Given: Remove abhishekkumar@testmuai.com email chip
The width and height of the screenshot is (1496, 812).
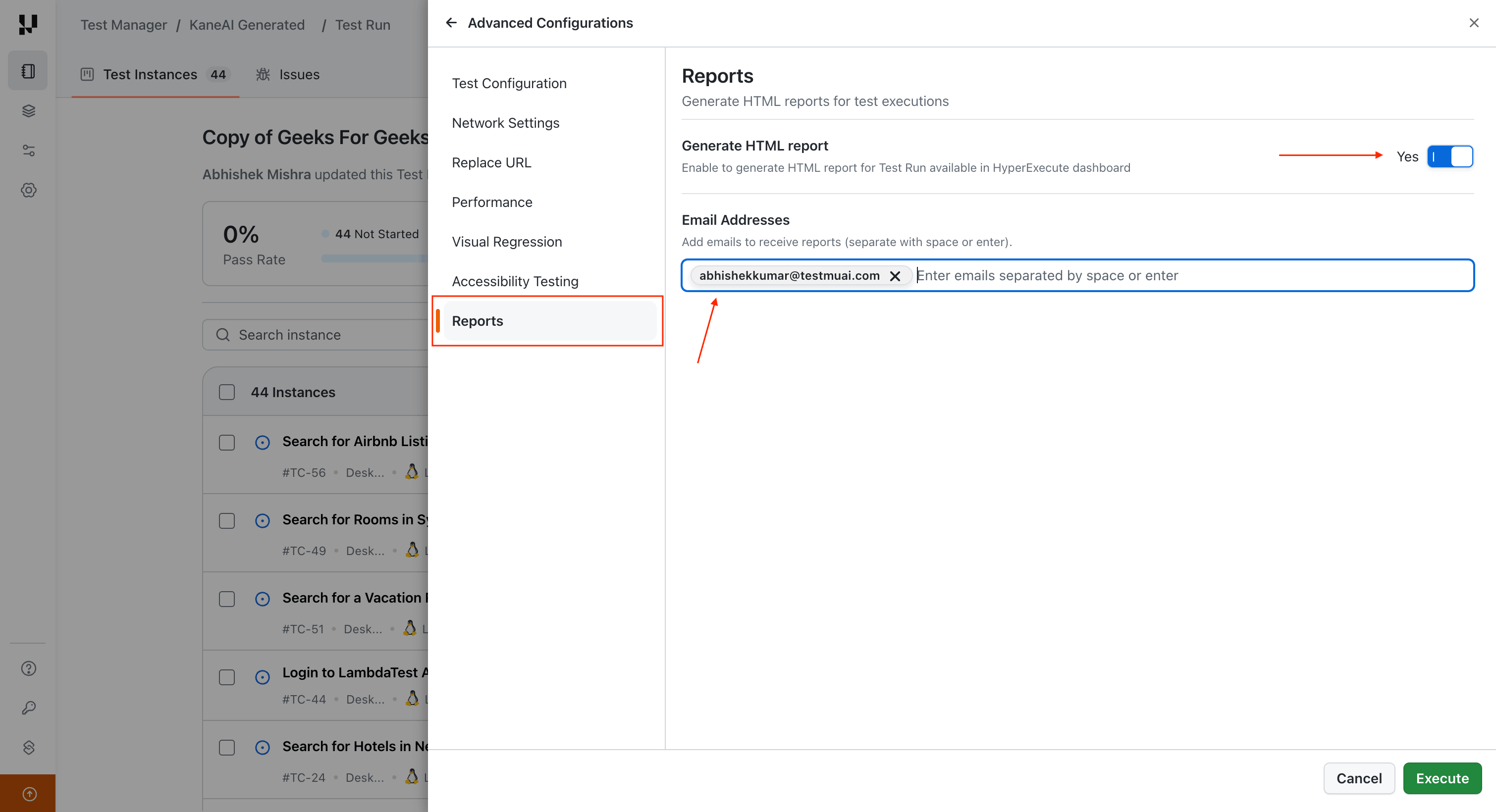Looking at the screenshot, I should click(895, 276).
